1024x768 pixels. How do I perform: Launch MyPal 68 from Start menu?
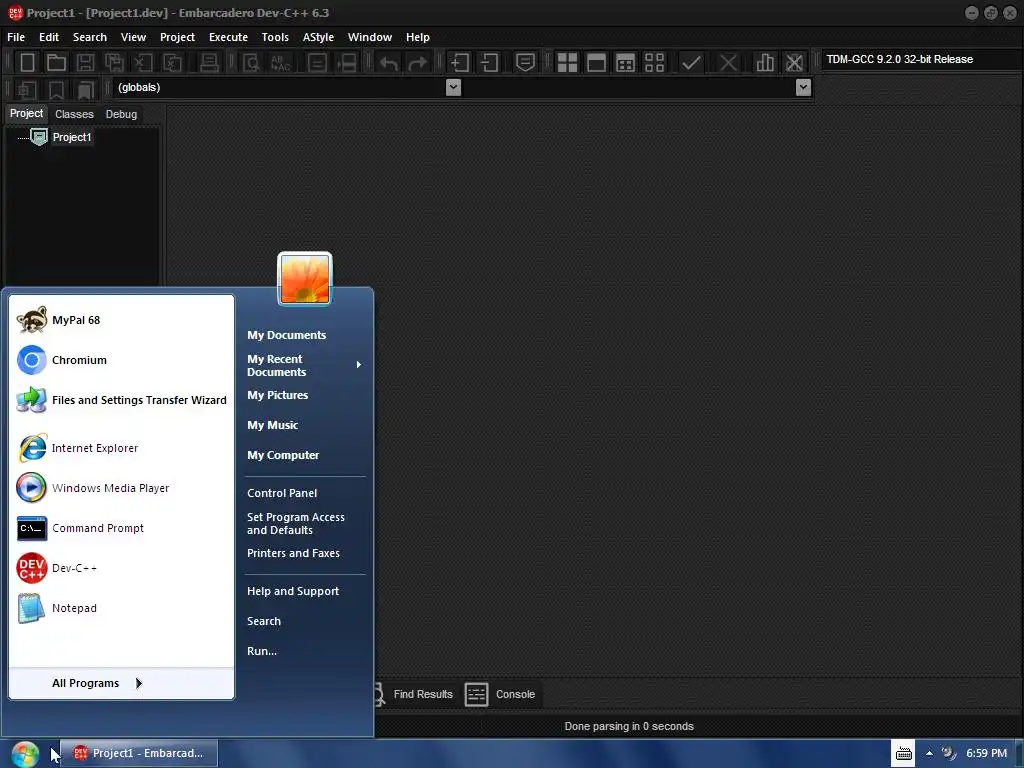(x=121, y=320)
